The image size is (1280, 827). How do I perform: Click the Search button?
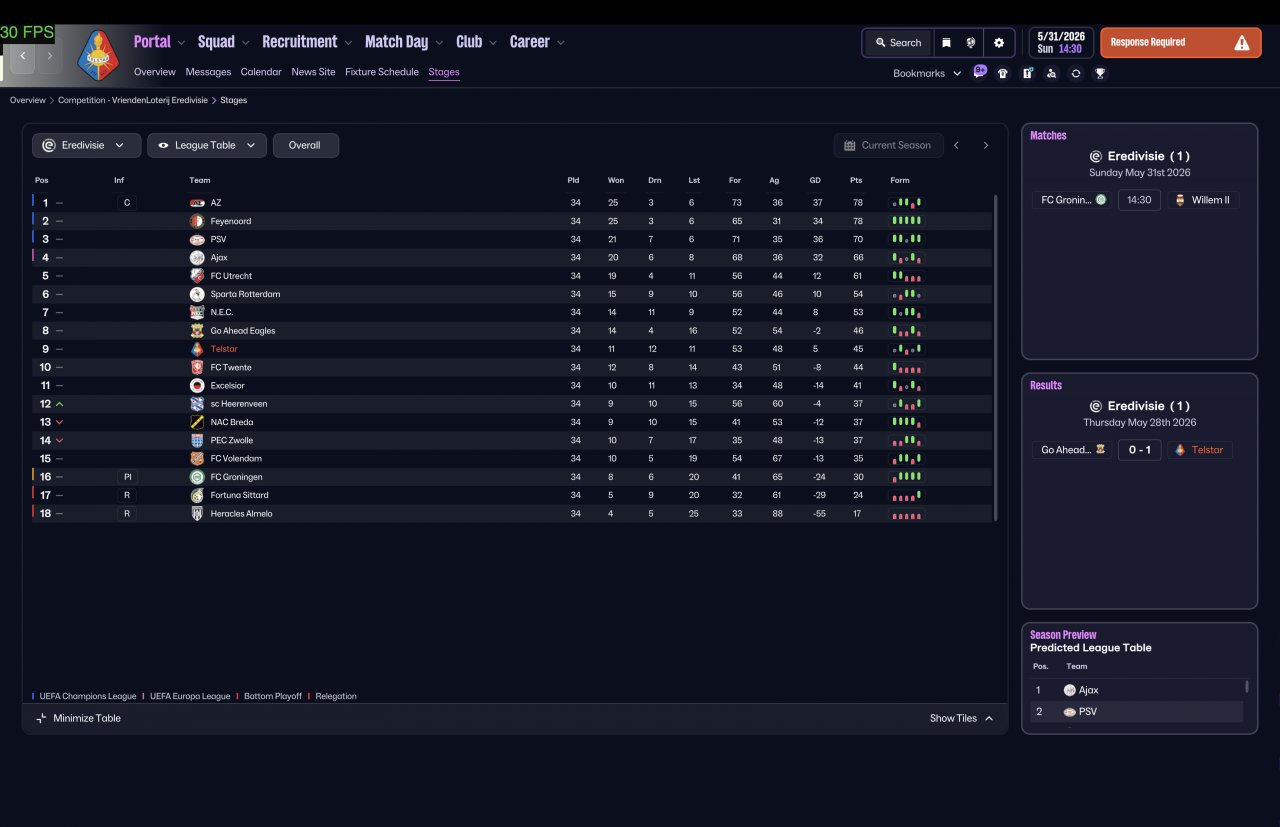pos(898,43)
